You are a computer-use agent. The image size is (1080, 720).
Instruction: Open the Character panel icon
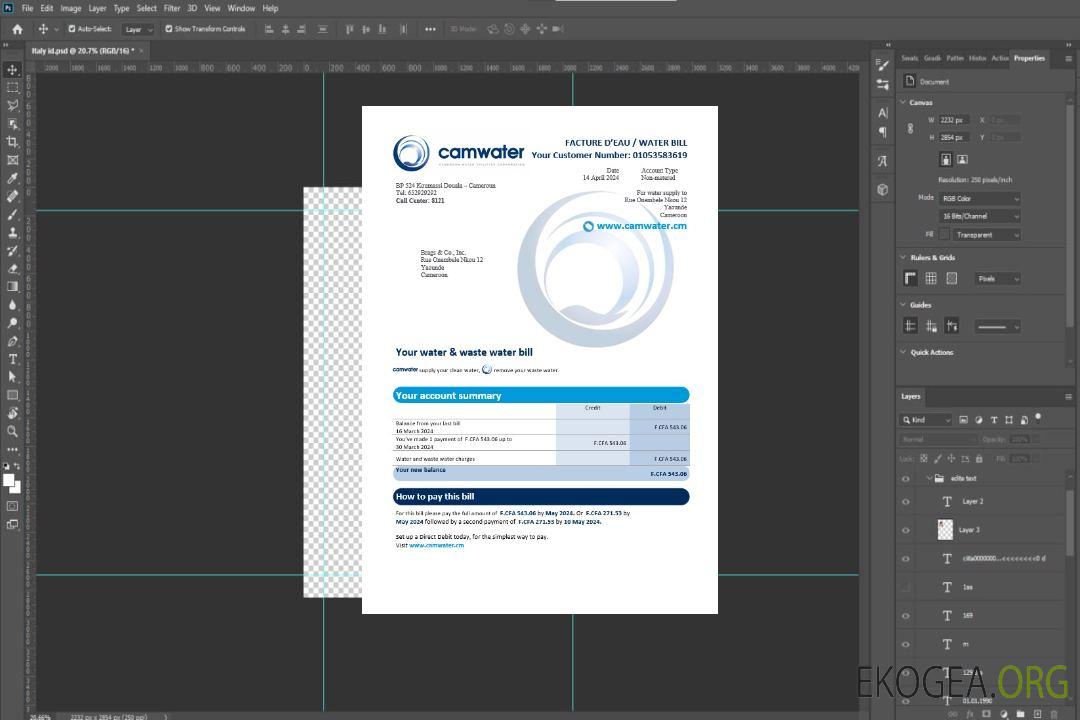tap(882, 112)
